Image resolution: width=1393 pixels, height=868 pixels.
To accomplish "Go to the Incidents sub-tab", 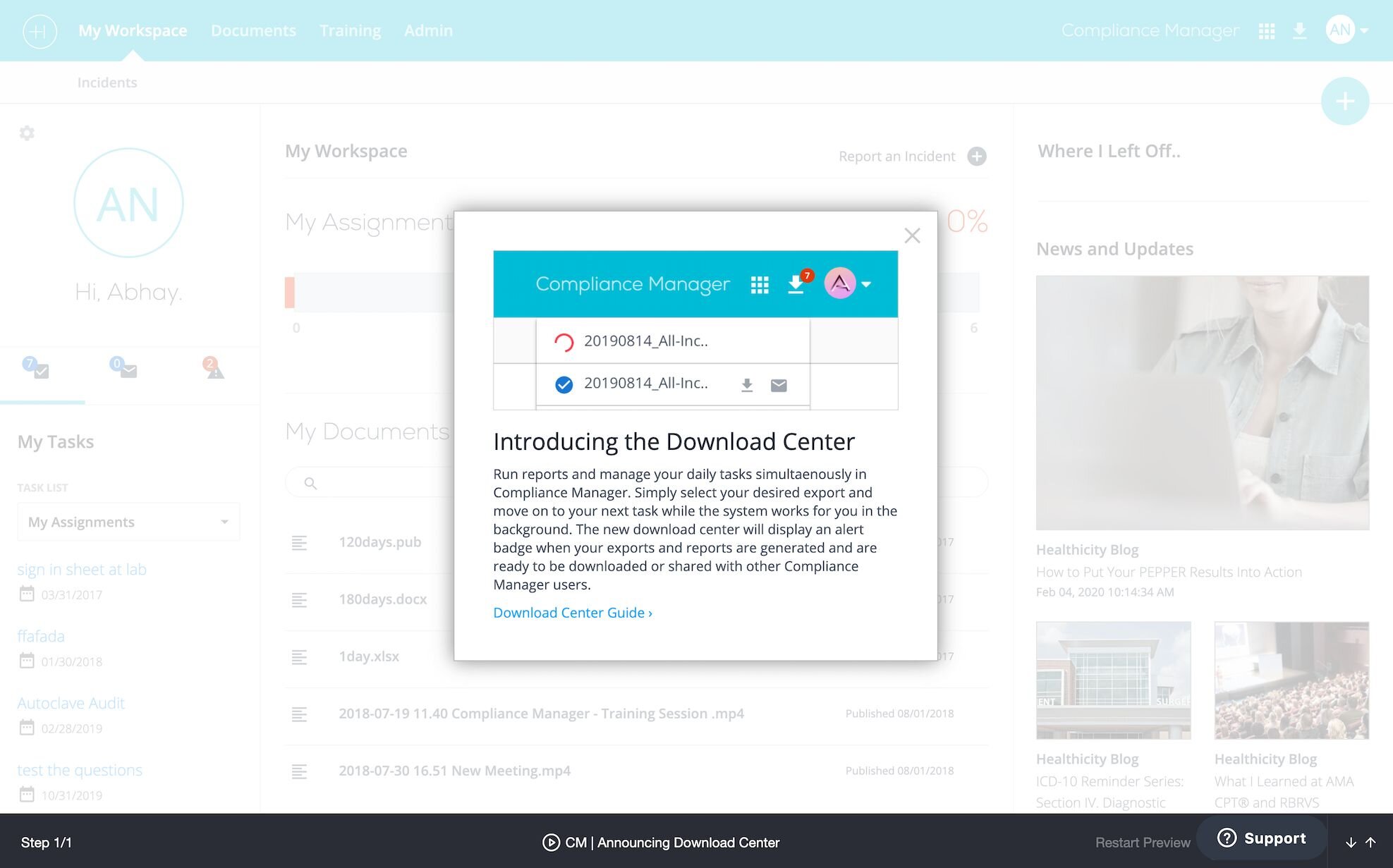I will [x=107, y=82].
